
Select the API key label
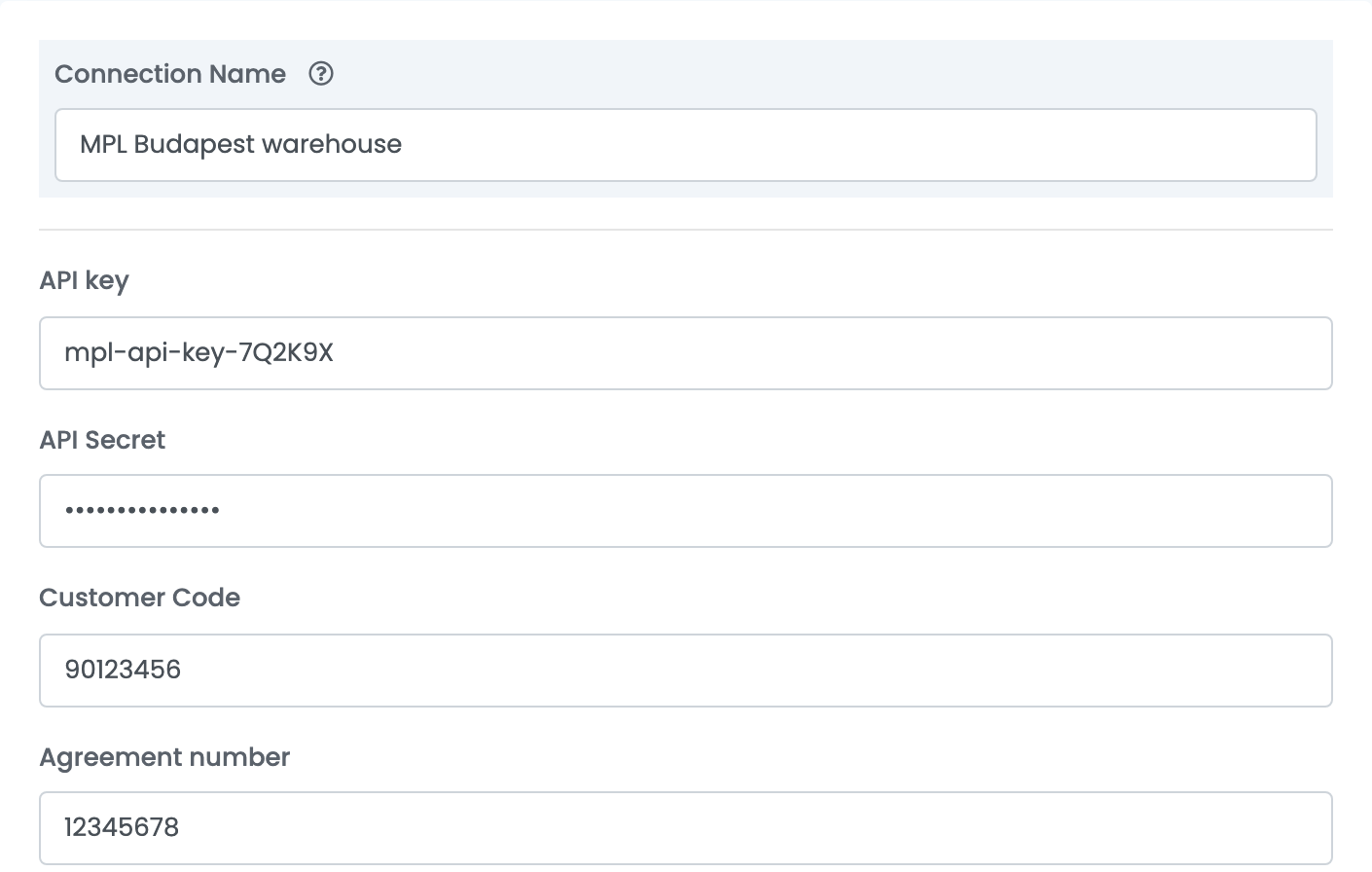click(x=84, y=281)
